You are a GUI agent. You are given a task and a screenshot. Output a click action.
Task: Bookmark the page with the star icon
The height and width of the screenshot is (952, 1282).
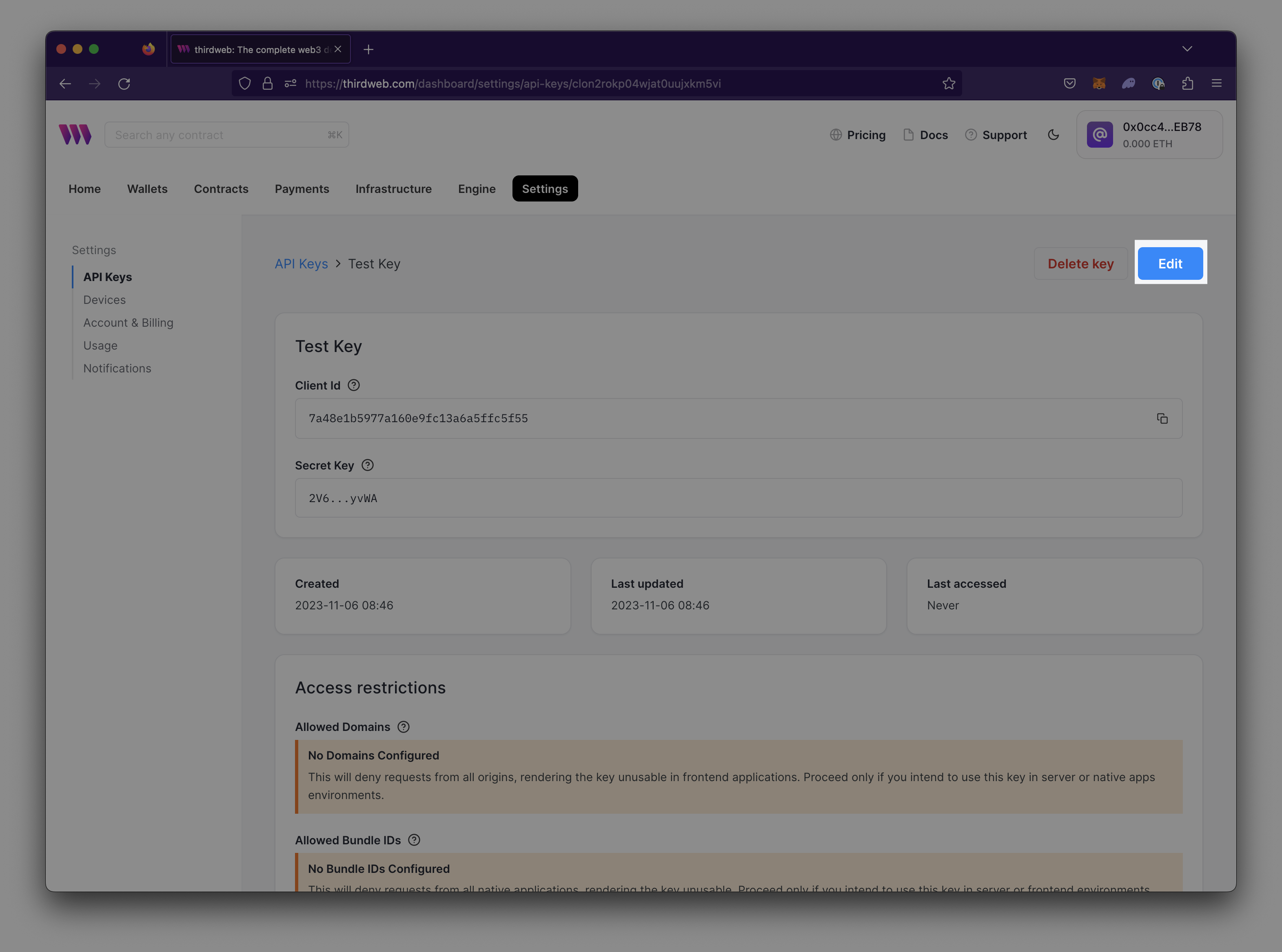tap(949, 84)
